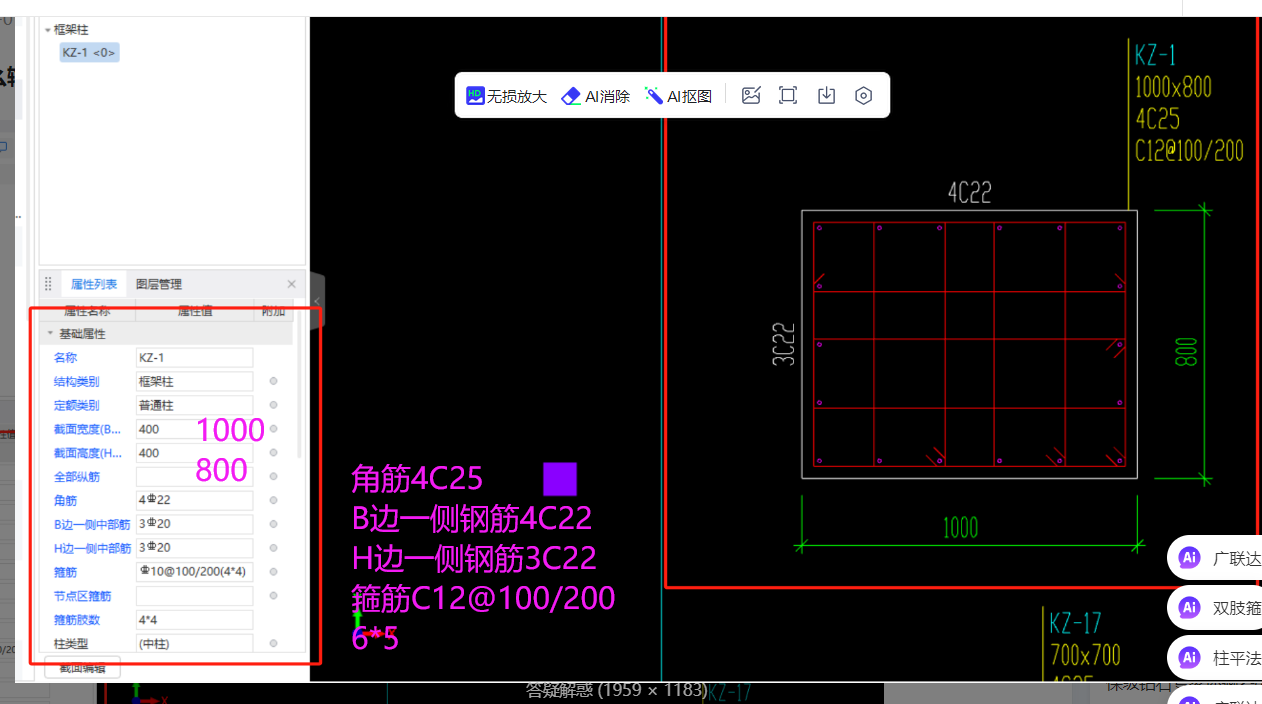
Task: Click the green 800 height dimension
Action: [1186, 352]
